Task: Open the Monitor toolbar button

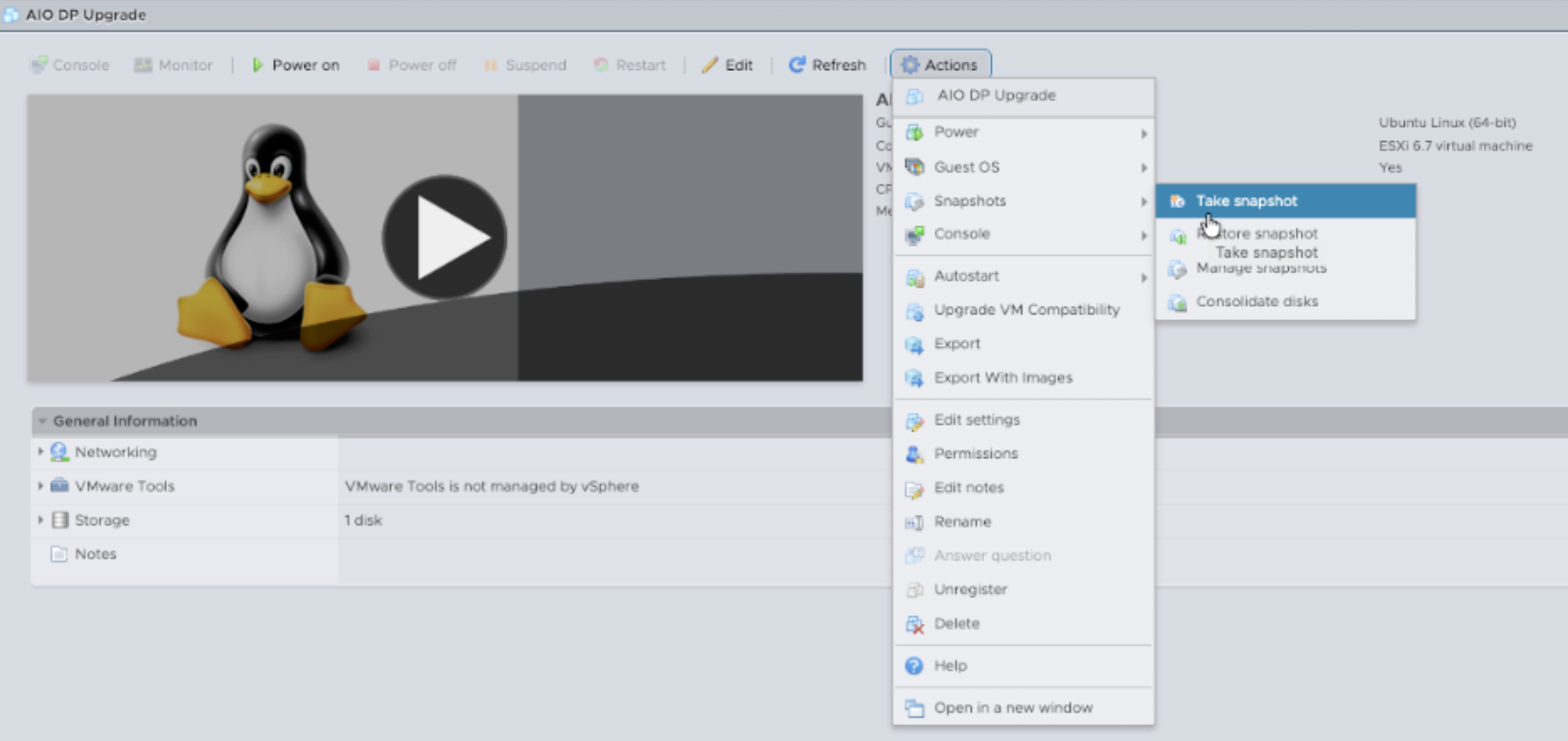Action: click(x=173, y=65)
